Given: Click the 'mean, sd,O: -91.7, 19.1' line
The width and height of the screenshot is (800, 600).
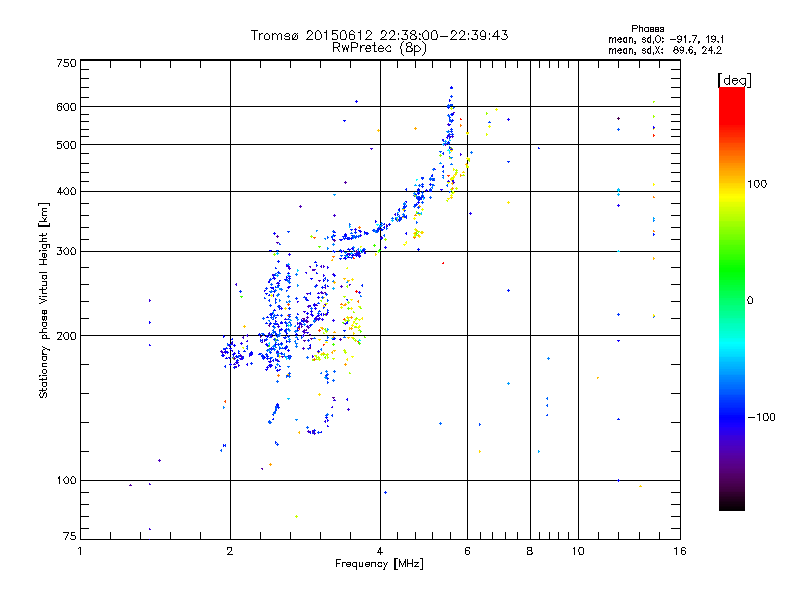Looking at the screenshot, I should 666,39.
